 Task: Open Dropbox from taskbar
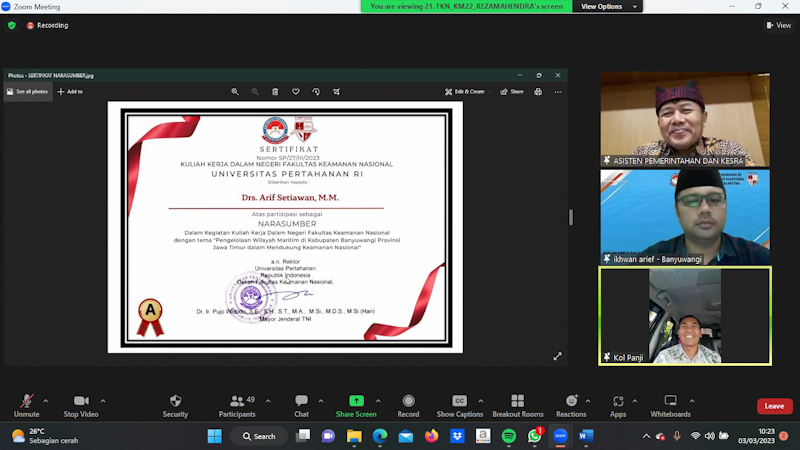(x=457, y=436)
